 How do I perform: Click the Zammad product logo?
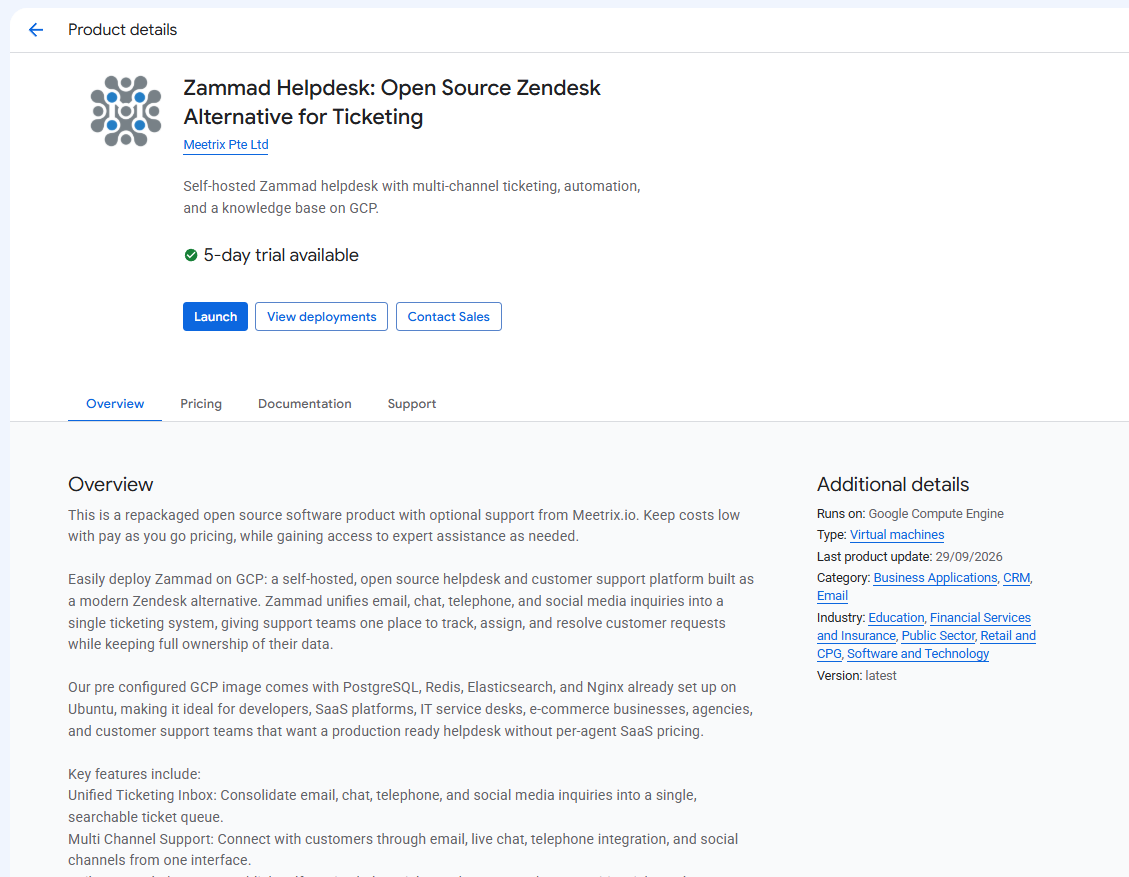tap(126, 111)
